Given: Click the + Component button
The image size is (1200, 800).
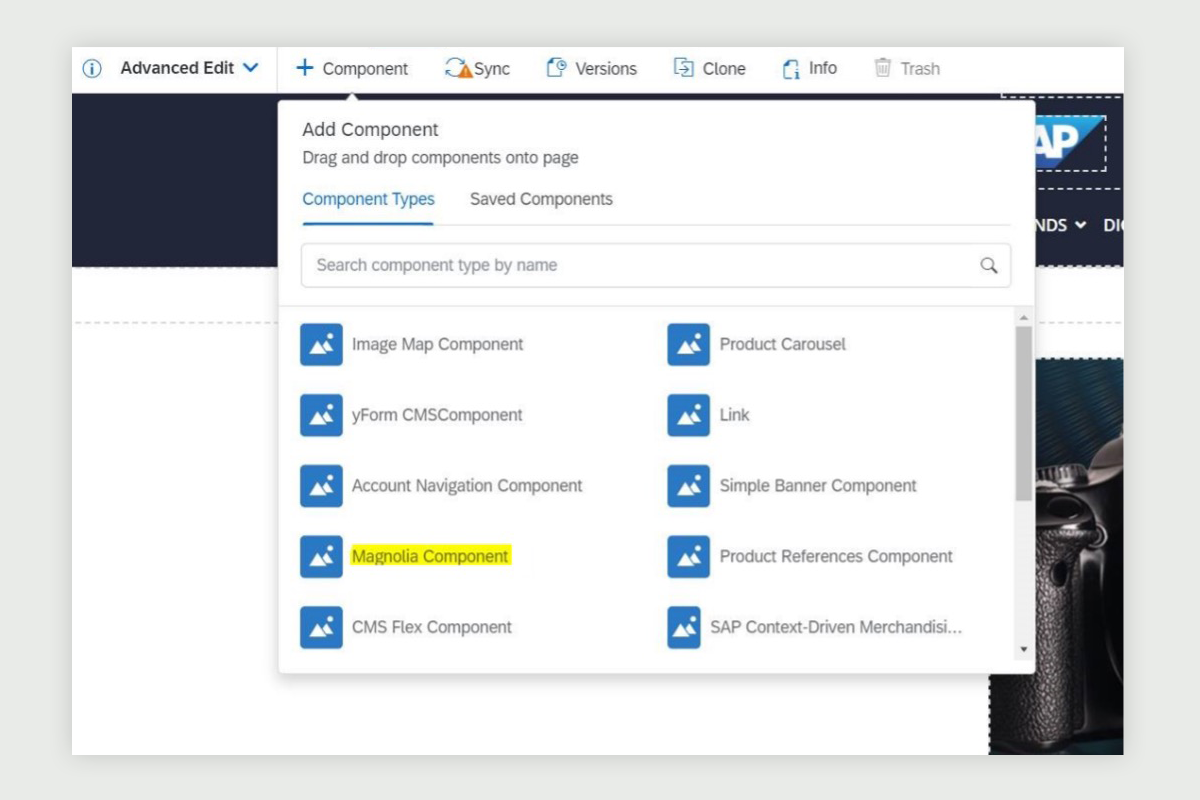Looking at the screenshot, I should point(351,68).
